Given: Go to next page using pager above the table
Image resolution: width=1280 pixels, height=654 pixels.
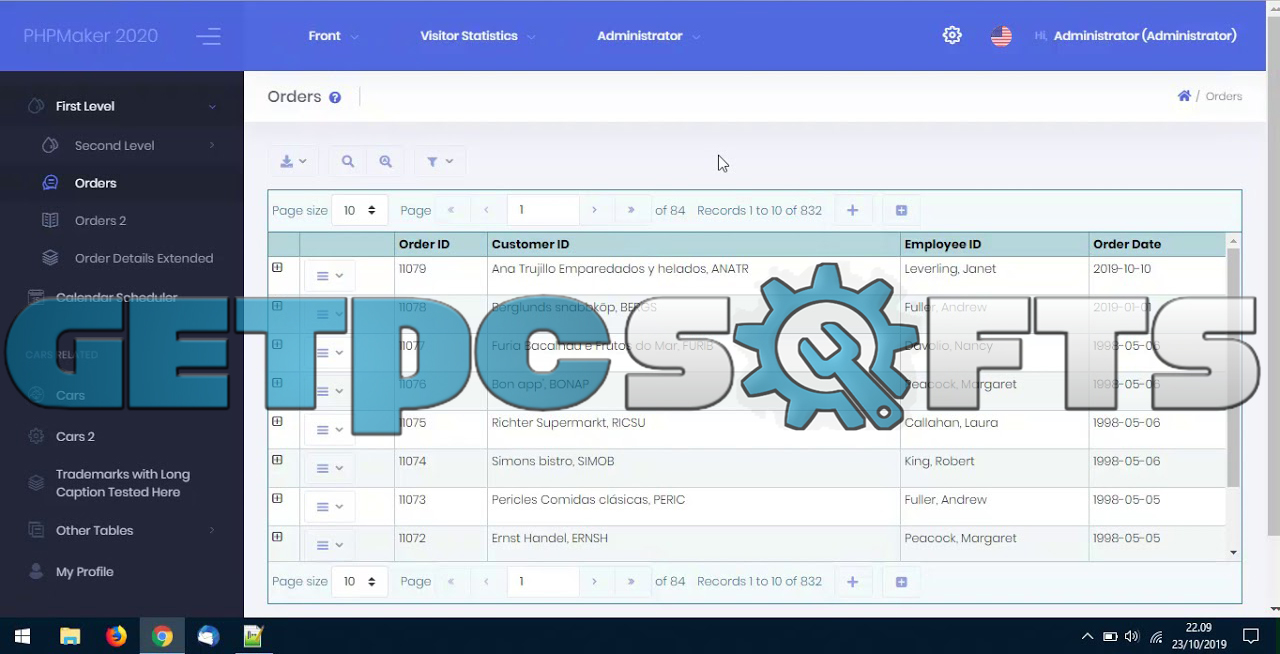Looking at the screenshot, I should [x=594, y=210].
